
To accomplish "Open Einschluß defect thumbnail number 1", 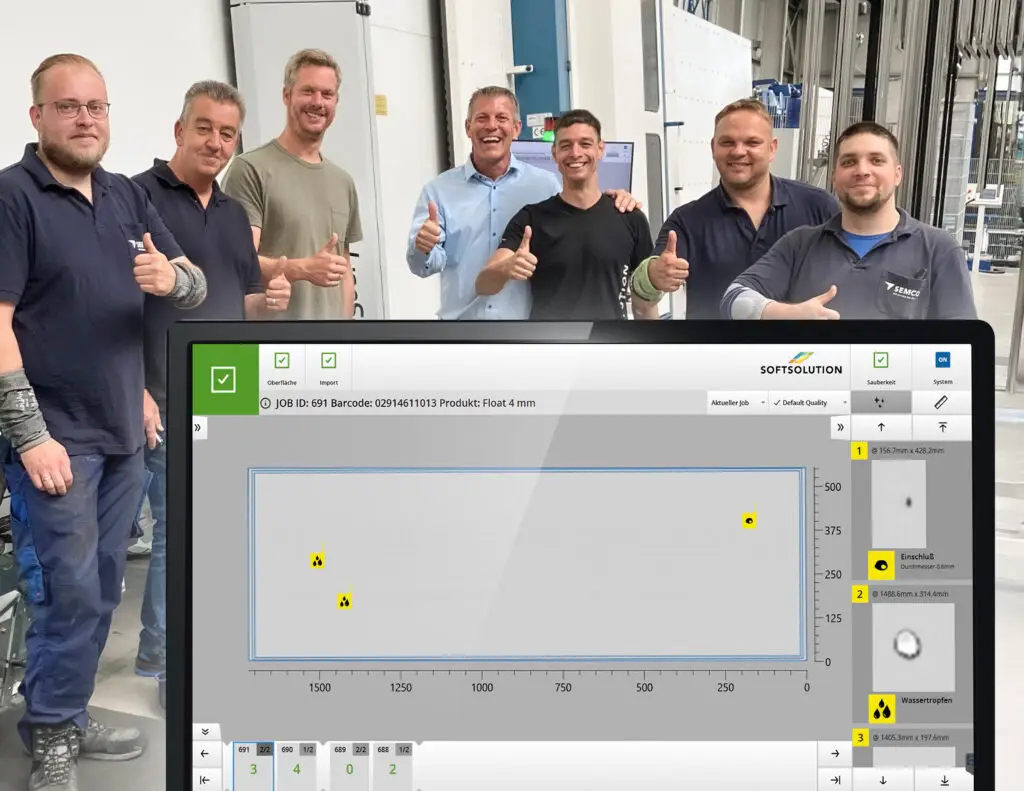I will (x=898, y=504).
